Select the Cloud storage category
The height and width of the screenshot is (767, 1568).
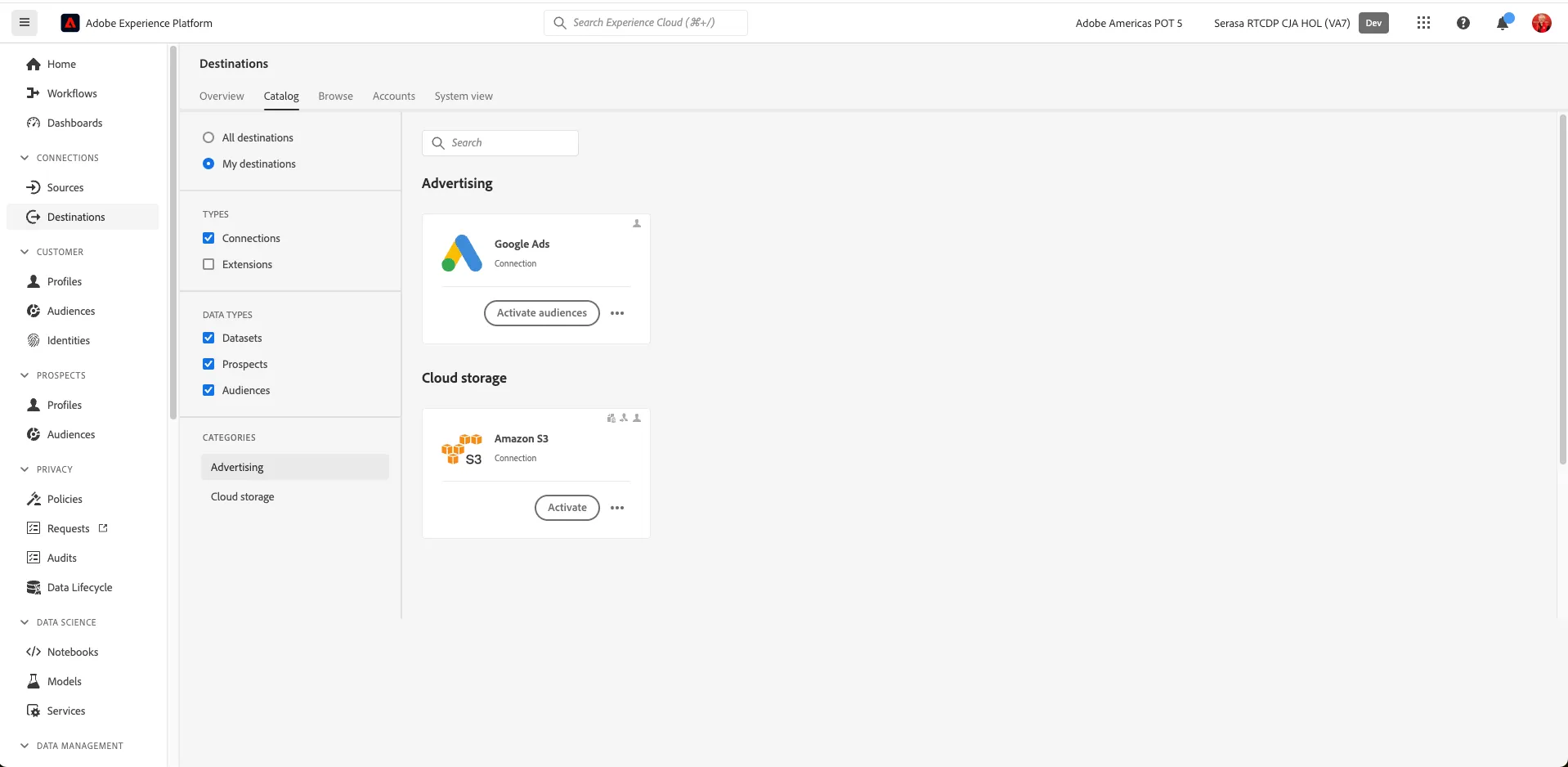[294, 496]
